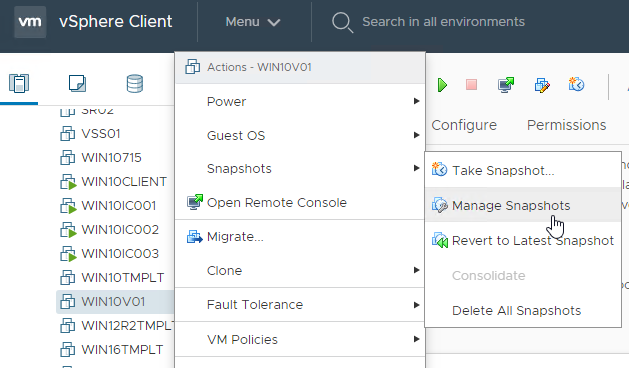Expand the Menu dropdown

[x=253, y=22]
